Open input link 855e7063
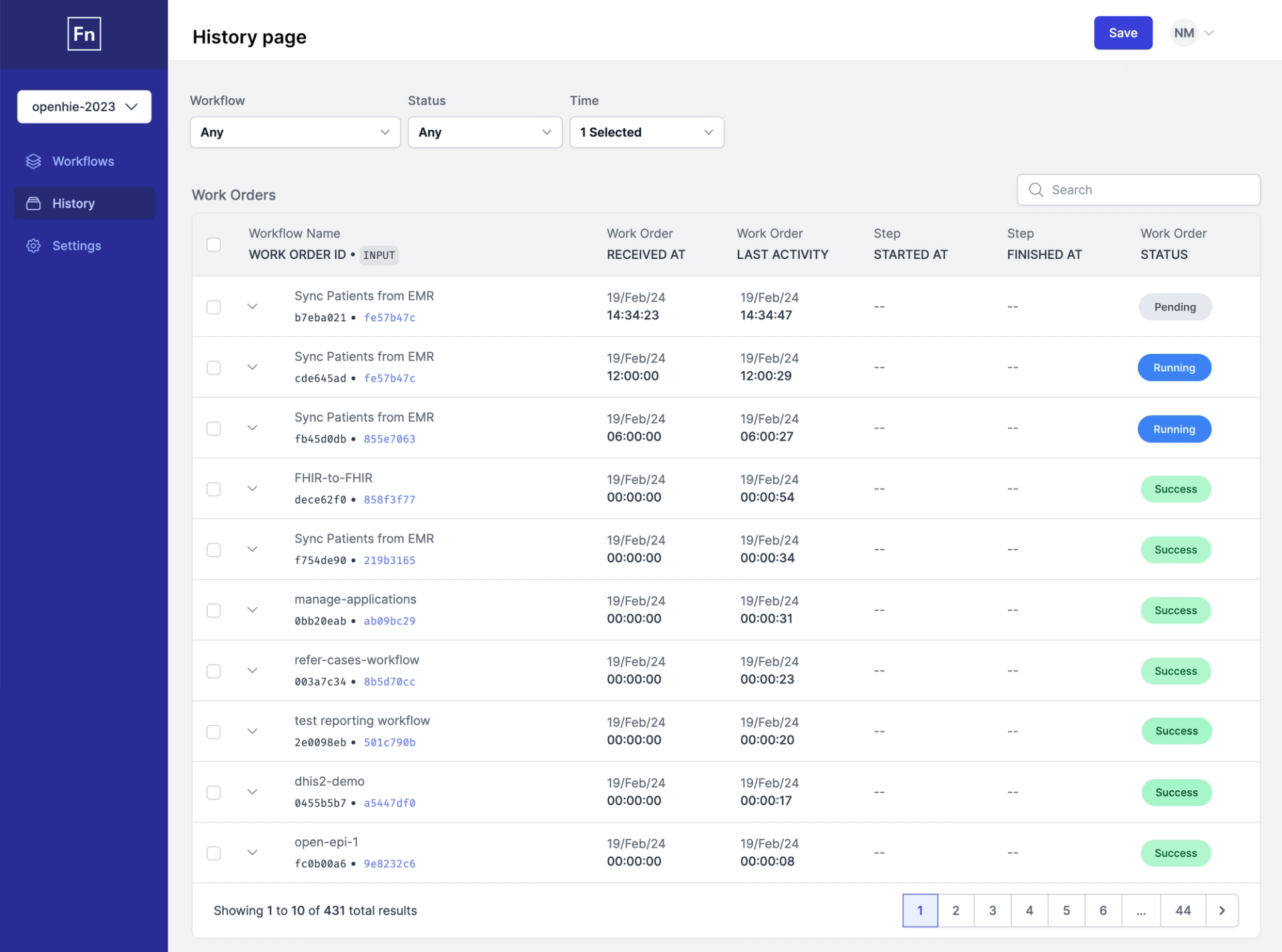 389,439
